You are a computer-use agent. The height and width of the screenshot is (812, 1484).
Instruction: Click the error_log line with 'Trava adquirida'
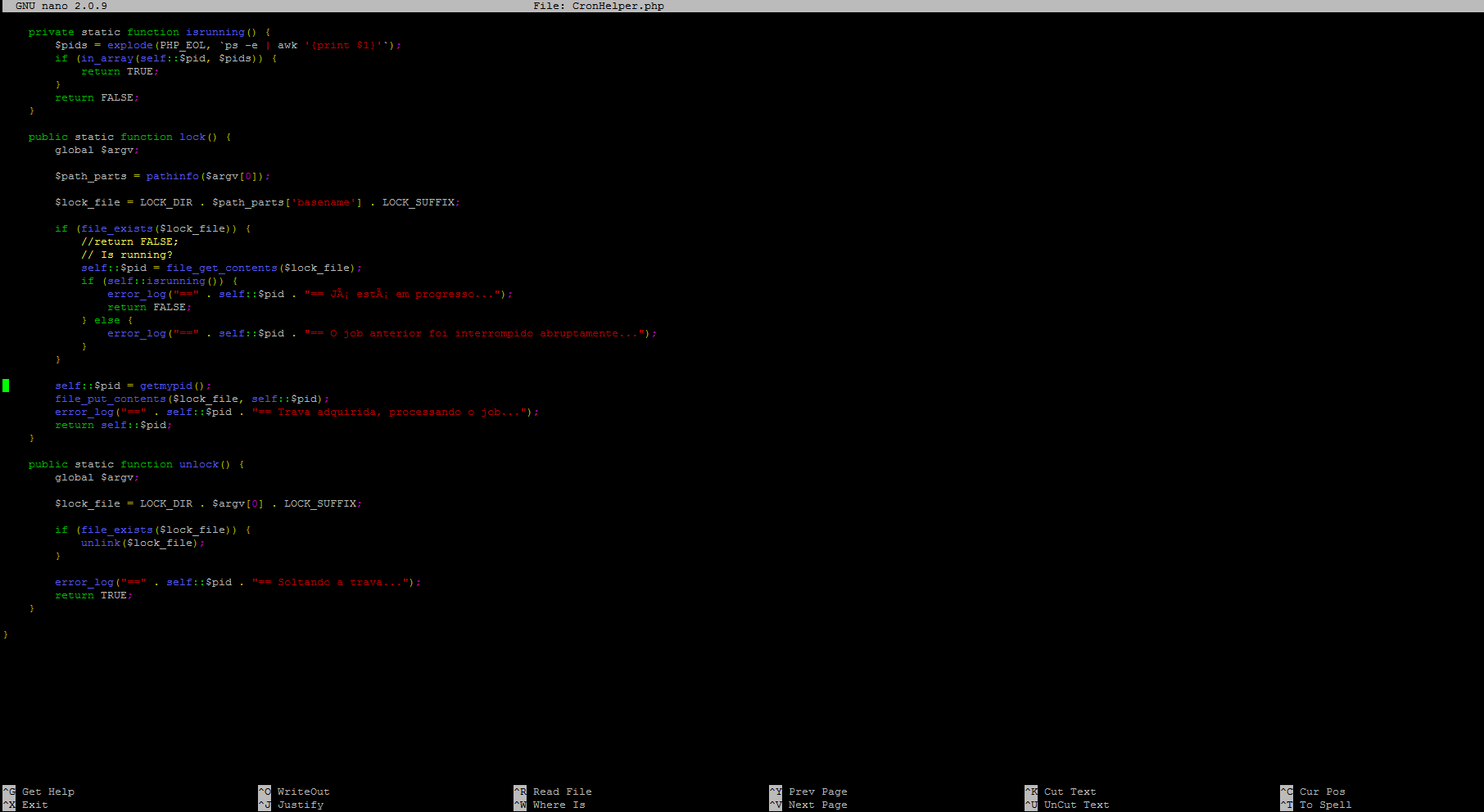[x=297, y=412]
